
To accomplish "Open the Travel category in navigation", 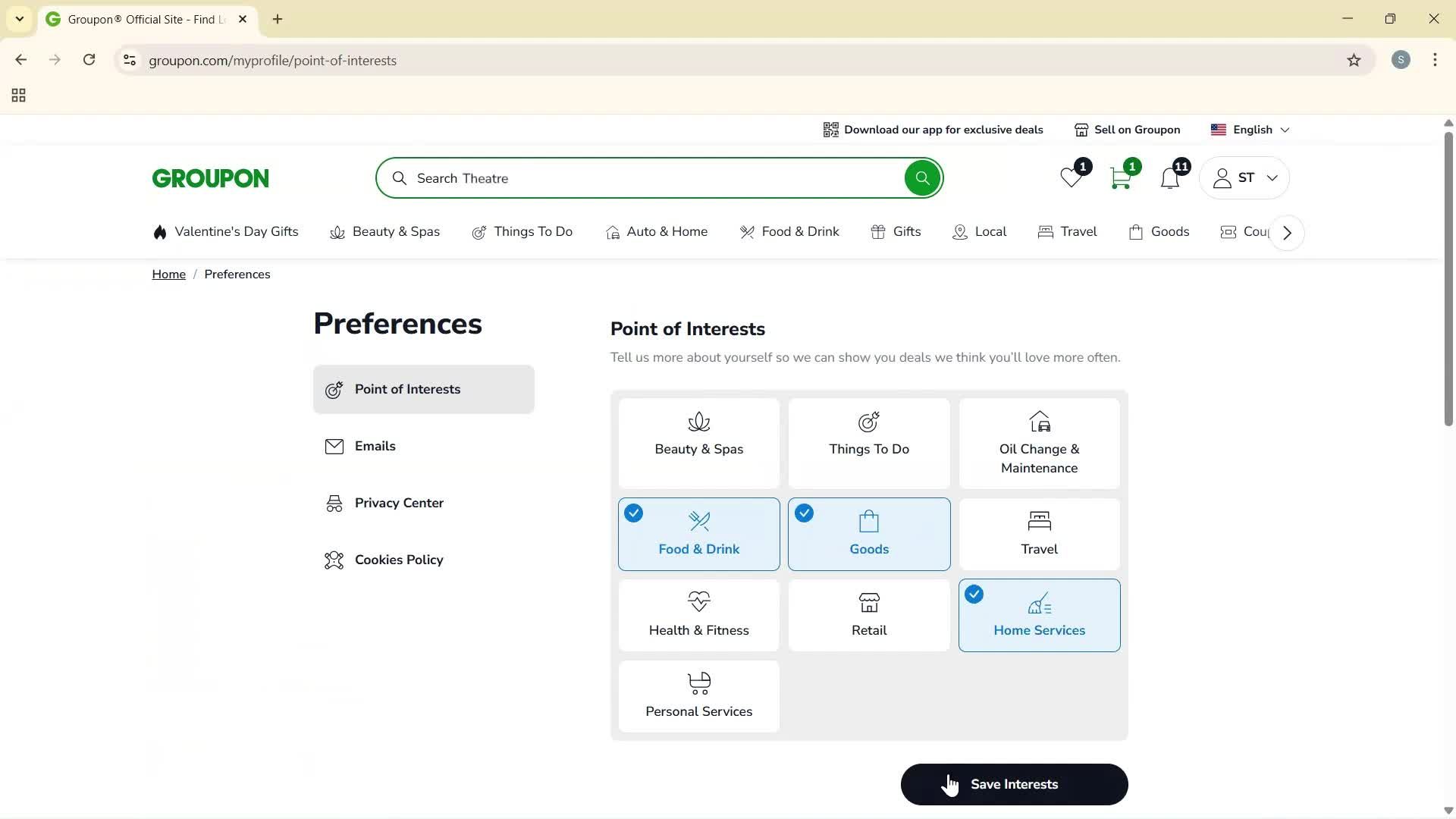I will pos(1078,232).
